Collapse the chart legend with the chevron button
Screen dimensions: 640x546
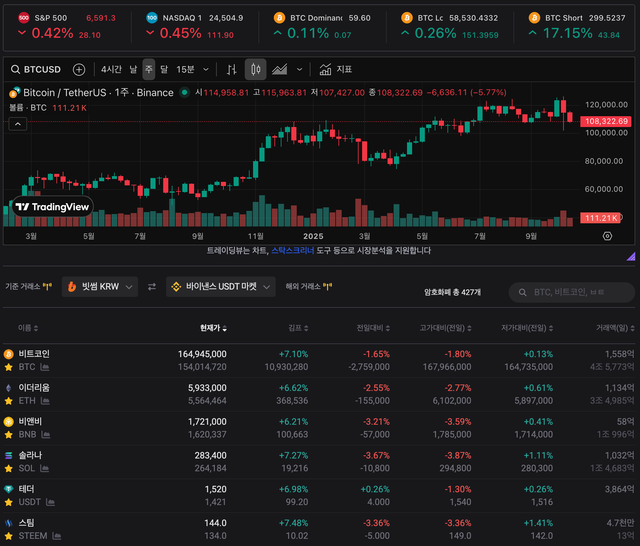pos(18,124)
